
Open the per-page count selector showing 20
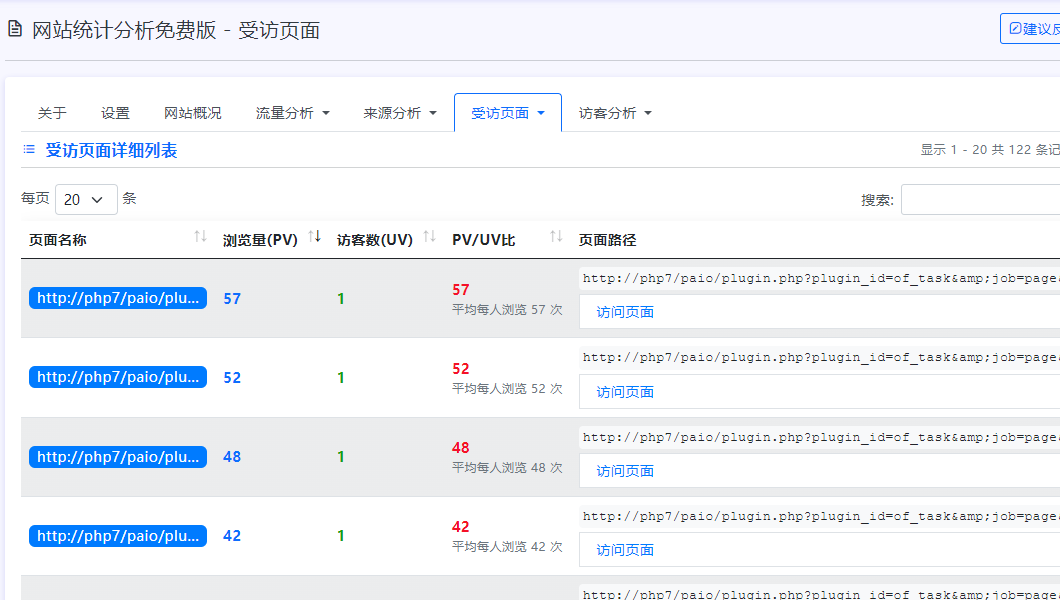(x=86, y=199)
